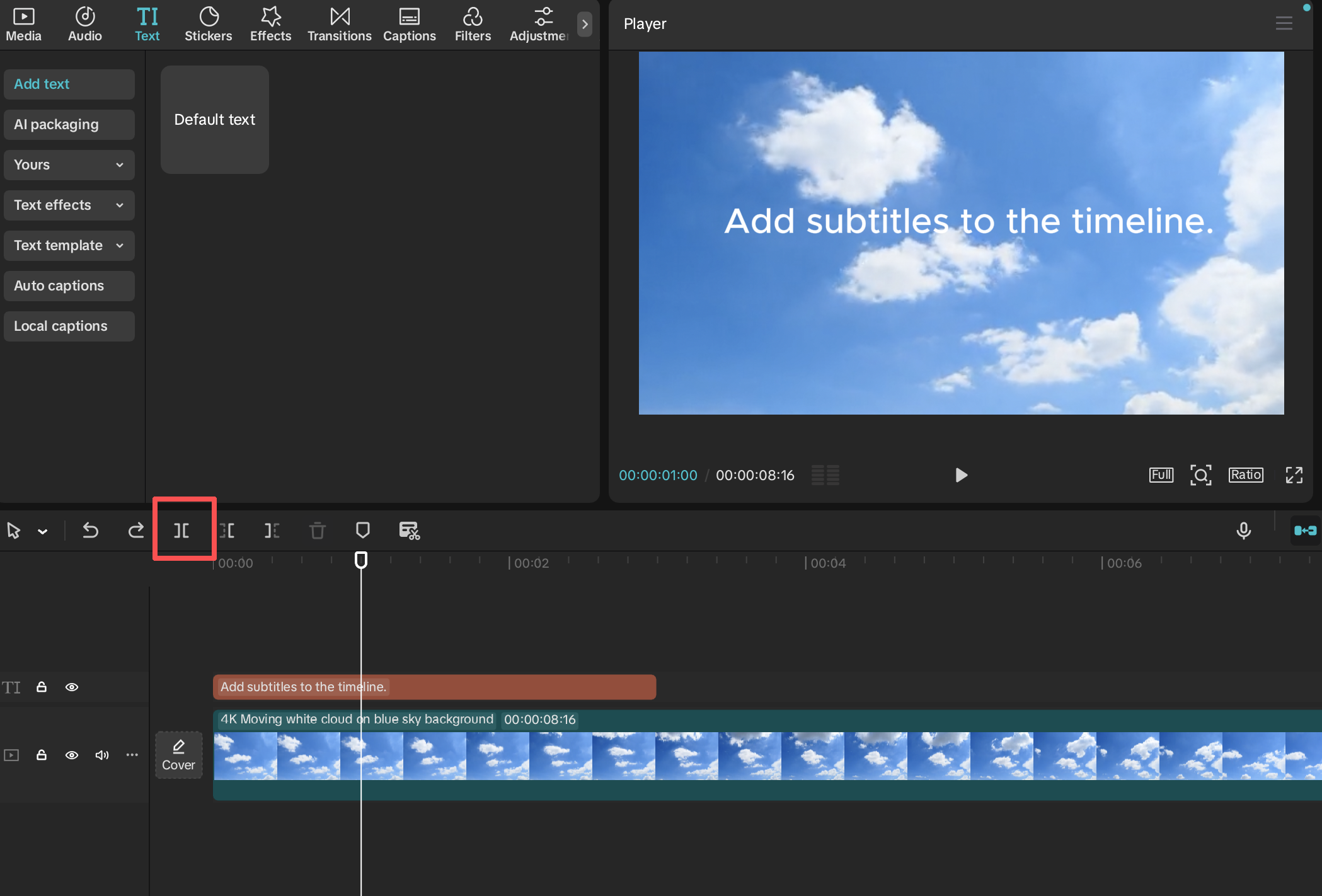
Task: Undo the last action
Action: pos(91,530)
